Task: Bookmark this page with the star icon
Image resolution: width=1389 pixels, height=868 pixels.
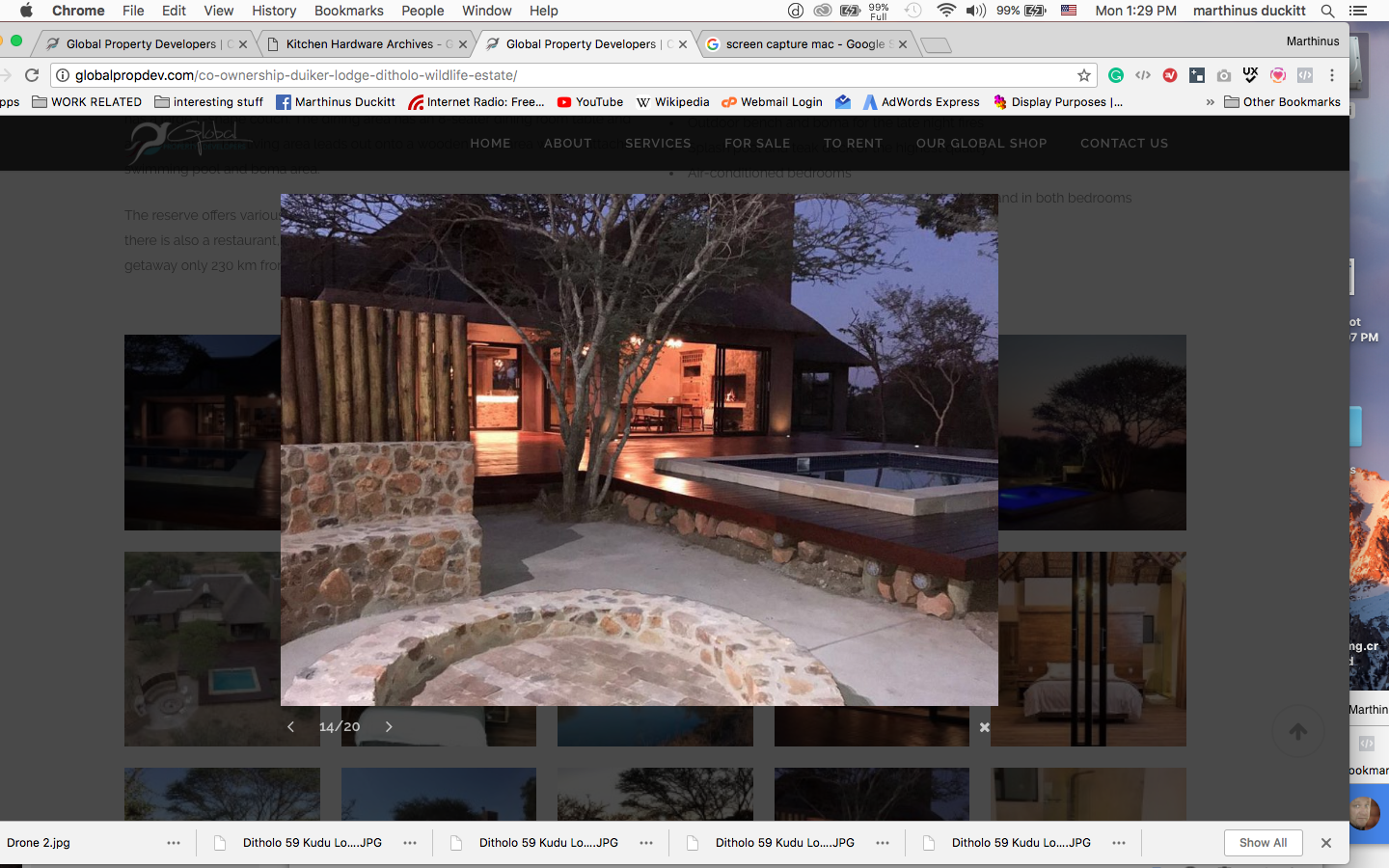Action: pyautogui.click(x=1084, y=75)
